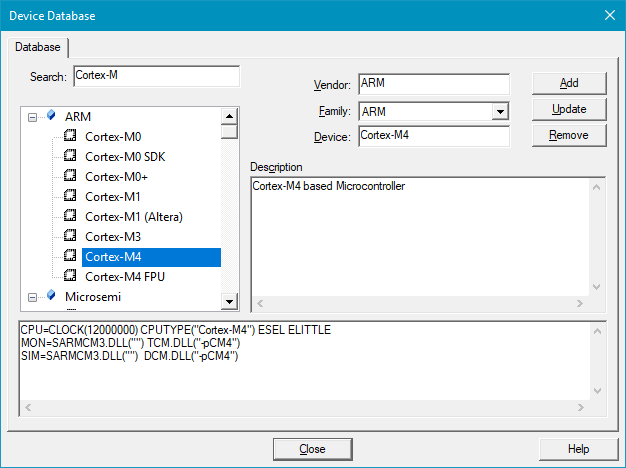Select the Cortex-M1 (Altera) device
Viewport: 626px width, 468px height.
pyautogui.click(x=134, y=217)
